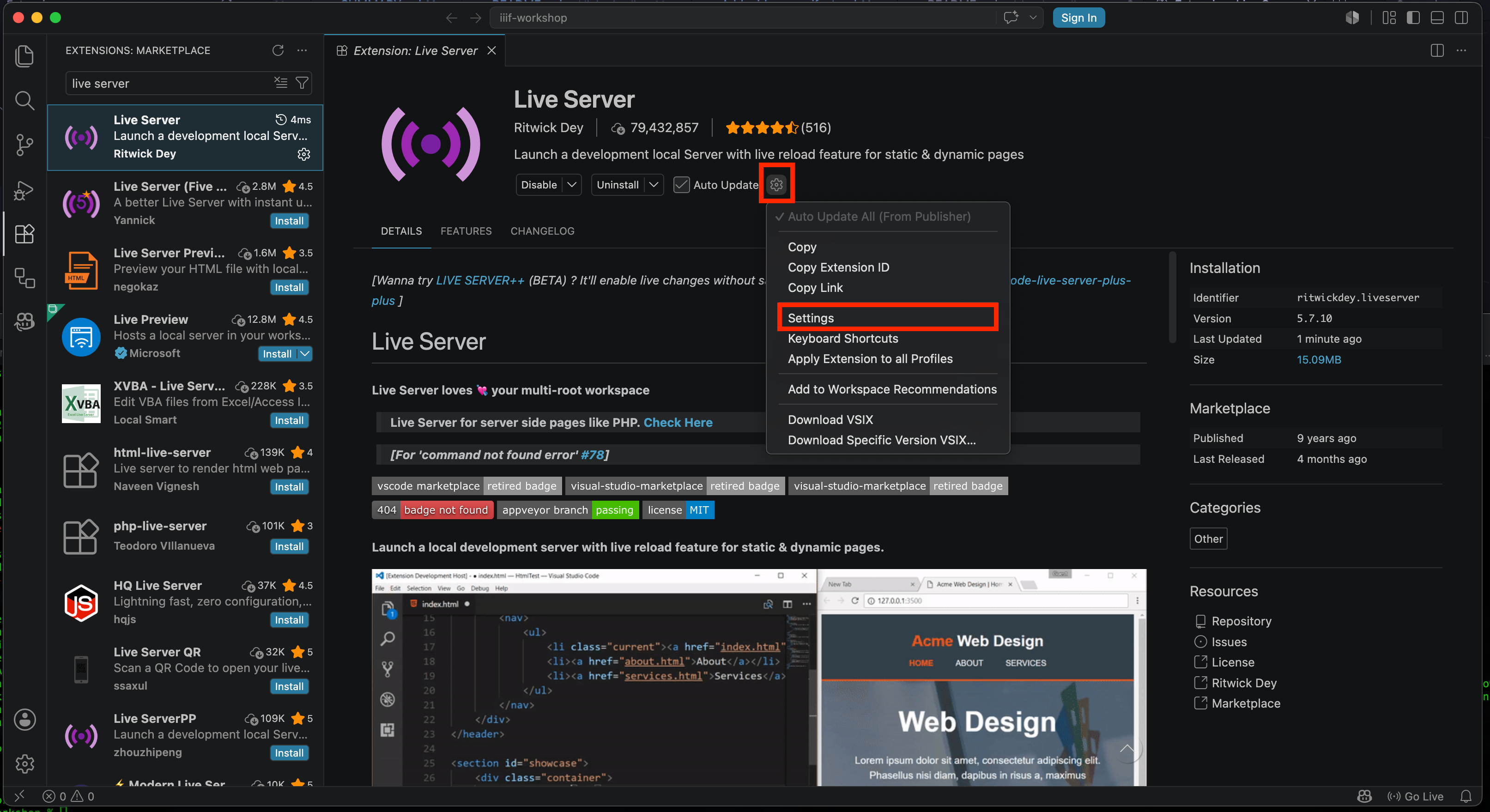The width and height of the screenshot is (1490, 812).
Task: Go forward with the navigation arrow
Action: pyautogui.click(x=475, y=18)
